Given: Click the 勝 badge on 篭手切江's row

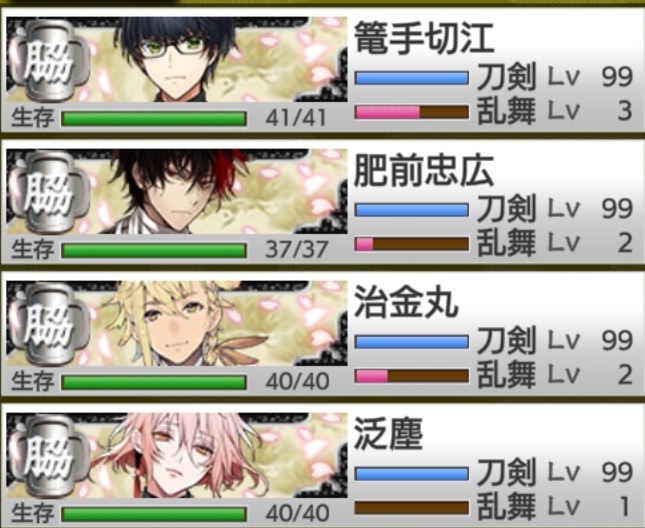Looking at the screenshot, I should click(x=49, y=60).
